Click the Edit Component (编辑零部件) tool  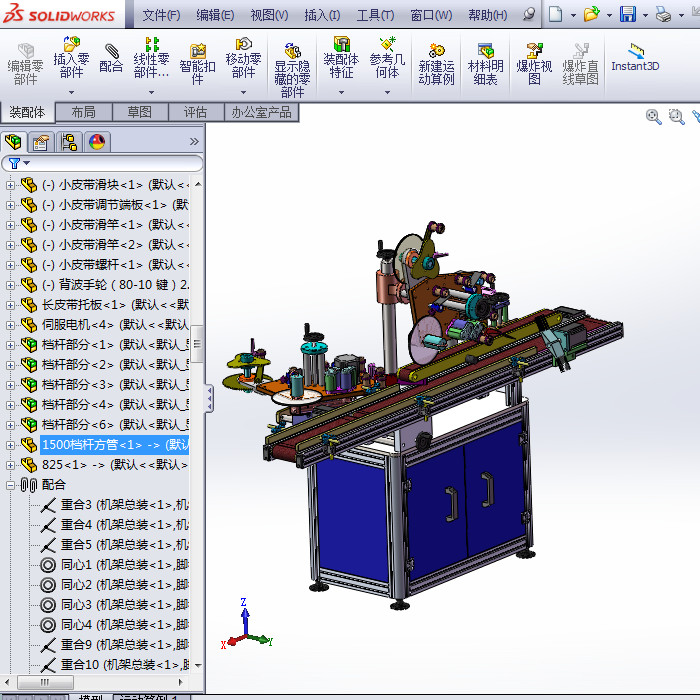[25, 64]
